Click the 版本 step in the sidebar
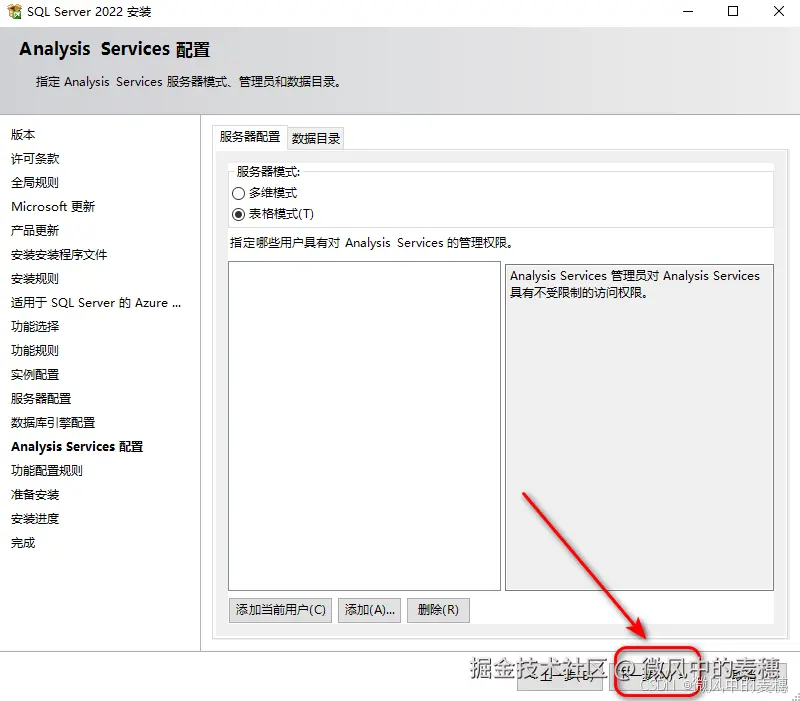Screen dimensions: 800x701 tap(23, 135)
